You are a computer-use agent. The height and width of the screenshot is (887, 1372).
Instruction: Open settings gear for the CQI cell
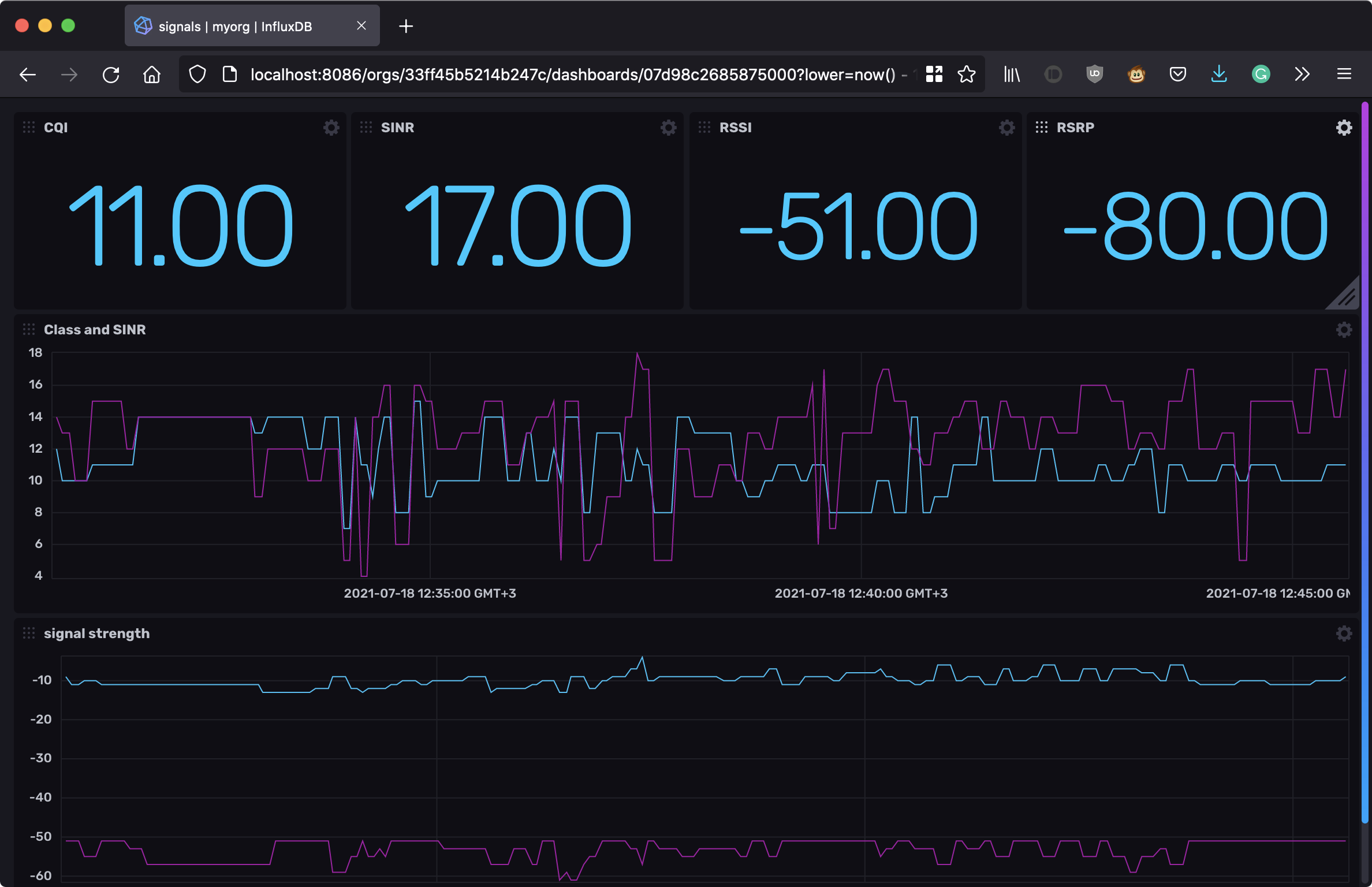[x=331, y=128]
